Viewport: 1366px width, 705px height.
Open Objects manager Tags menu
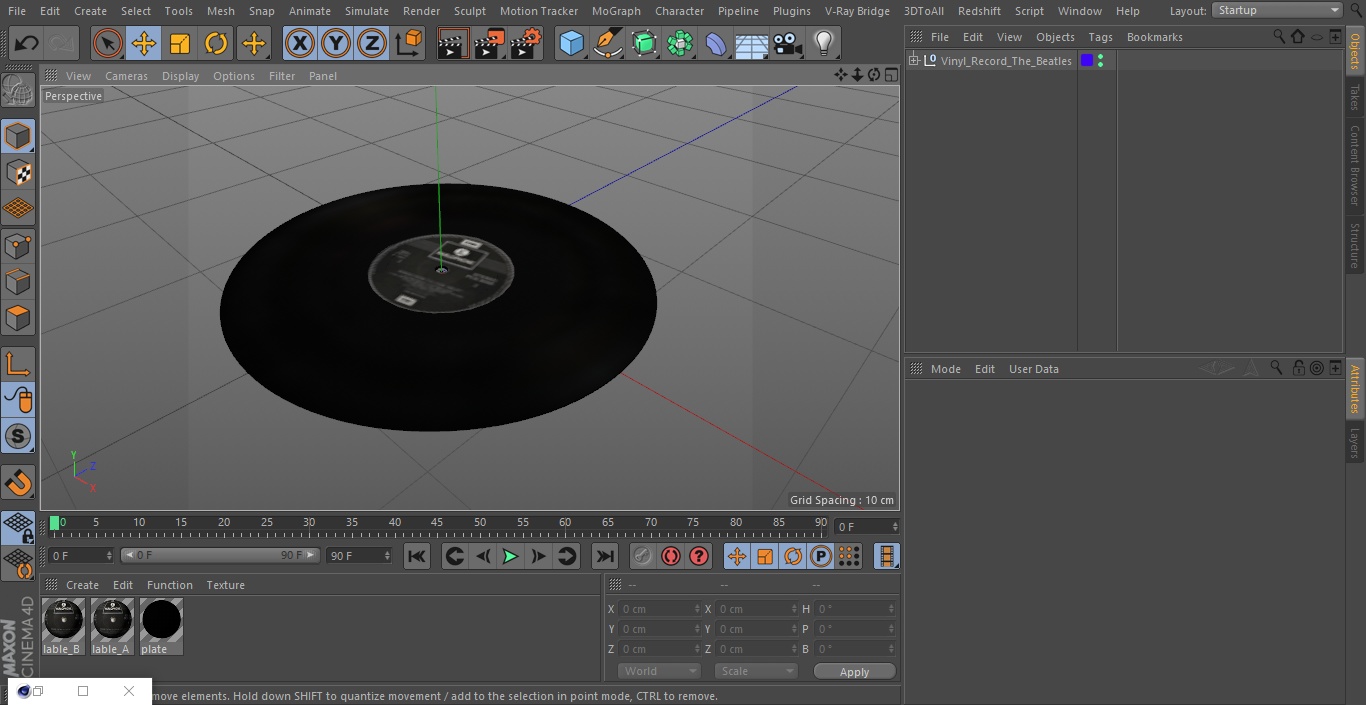(1100, 37)
